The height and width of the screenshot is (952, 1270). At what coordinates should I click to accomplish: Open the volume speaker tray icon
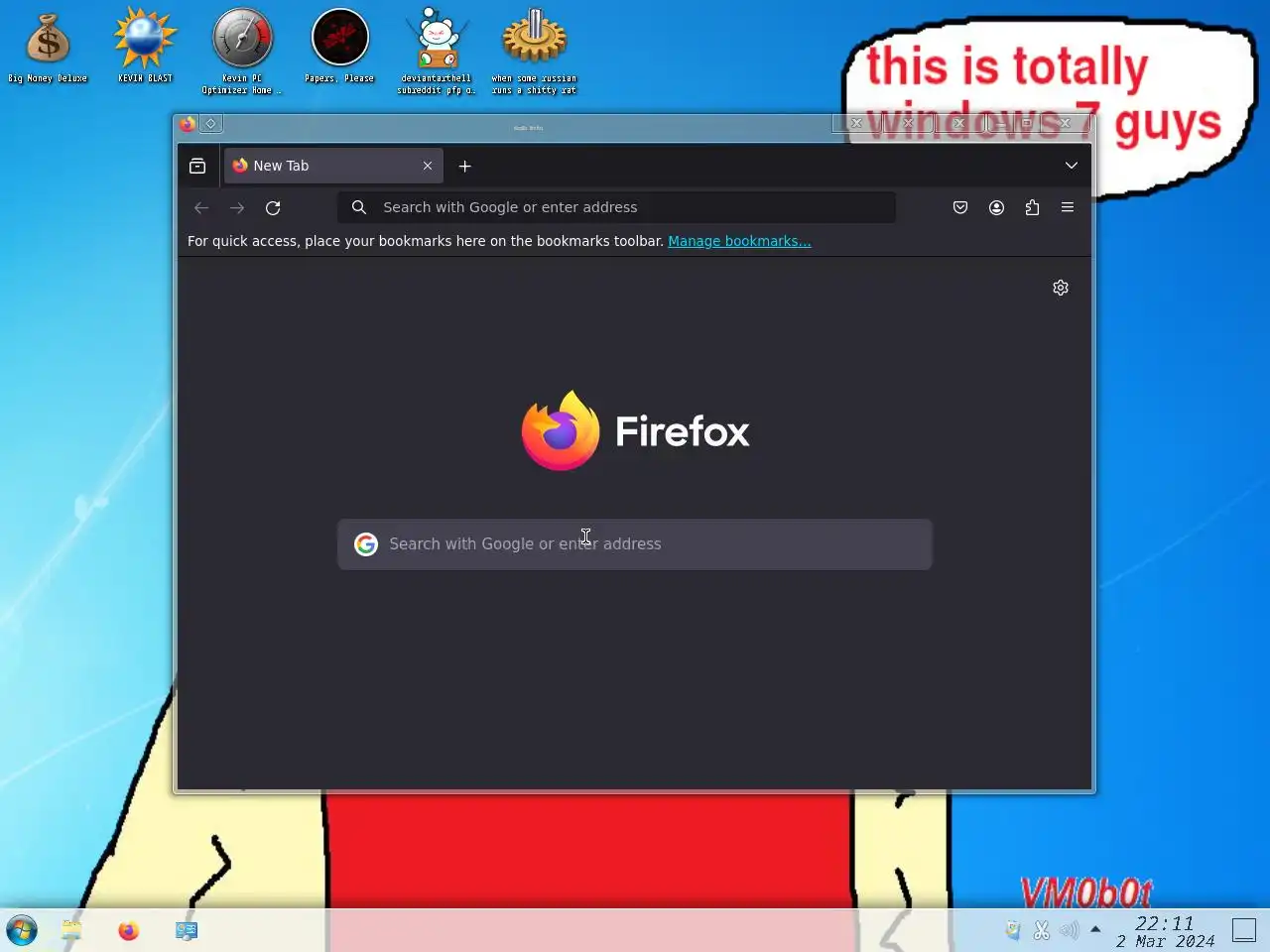1069,930
